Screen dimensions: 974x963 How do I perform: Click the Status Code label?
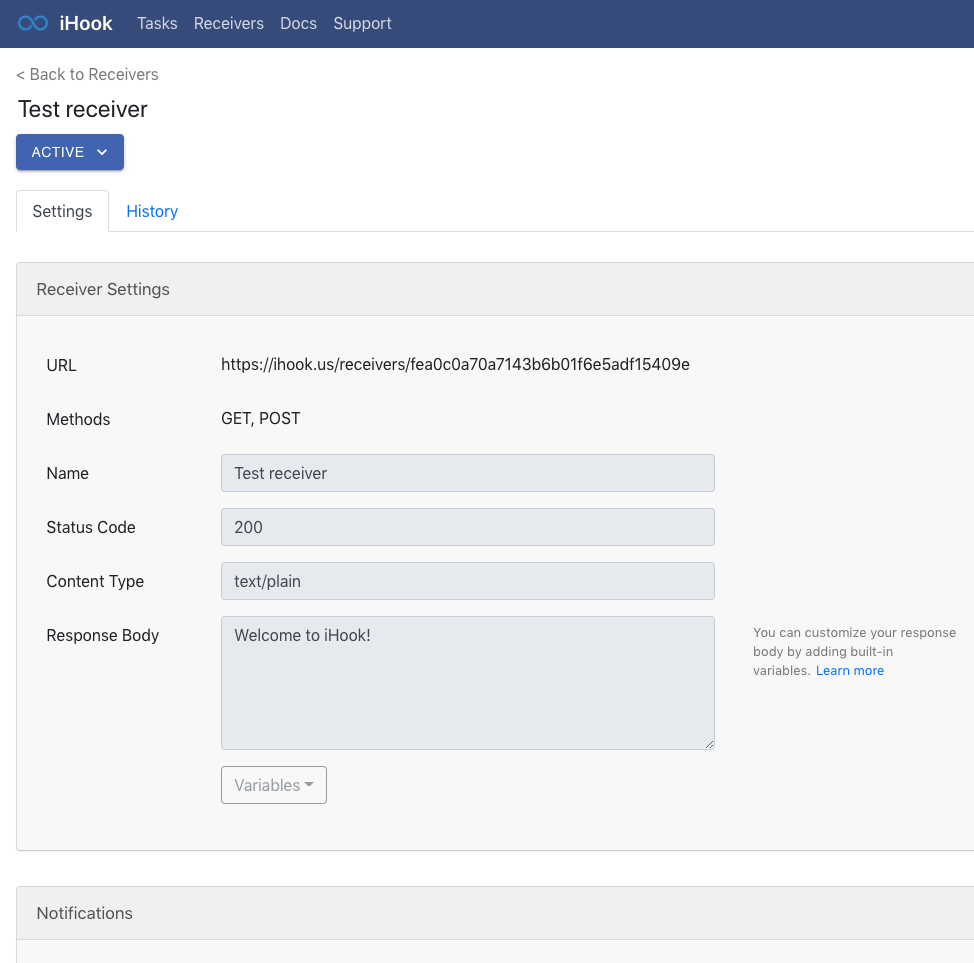click(91, 527)
